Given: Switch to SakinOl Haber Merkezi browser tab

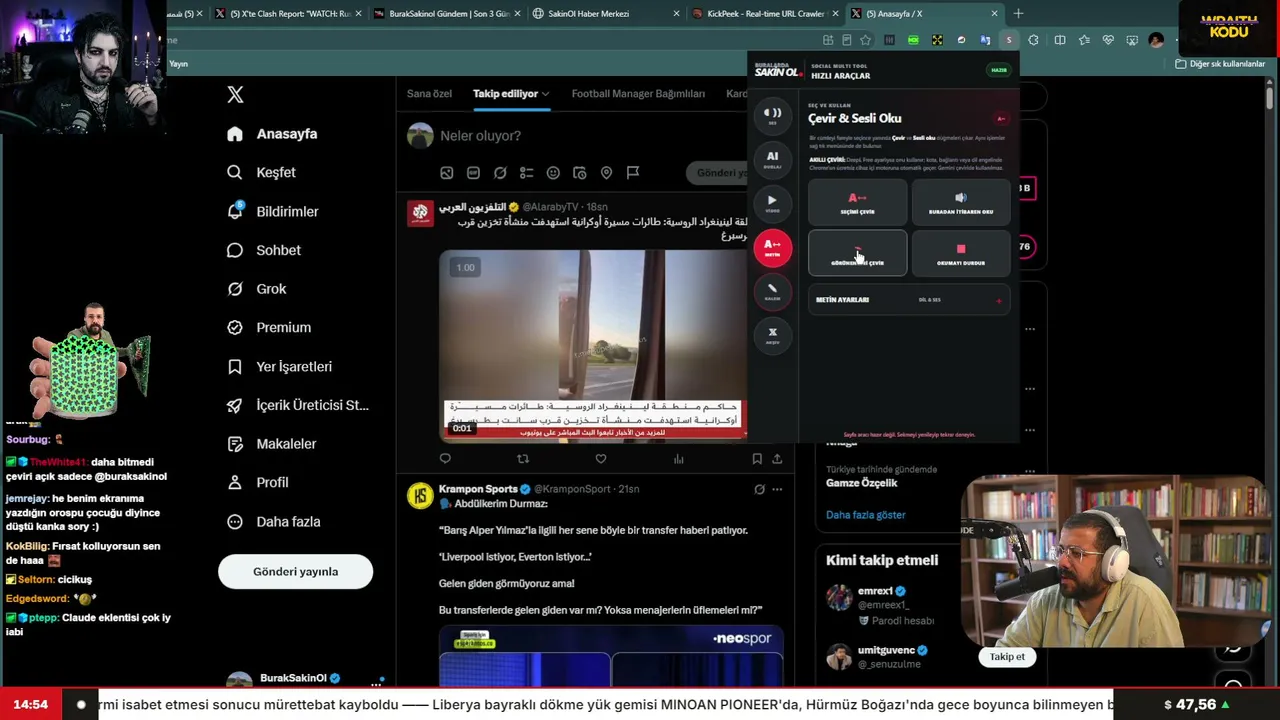Looking at the screenshot, I should [603, 14].
